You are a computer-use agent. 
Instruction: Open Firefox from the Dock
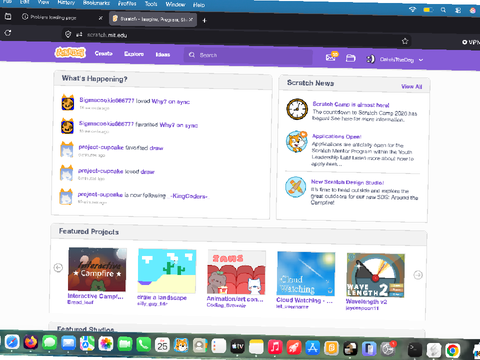point(31,342)
